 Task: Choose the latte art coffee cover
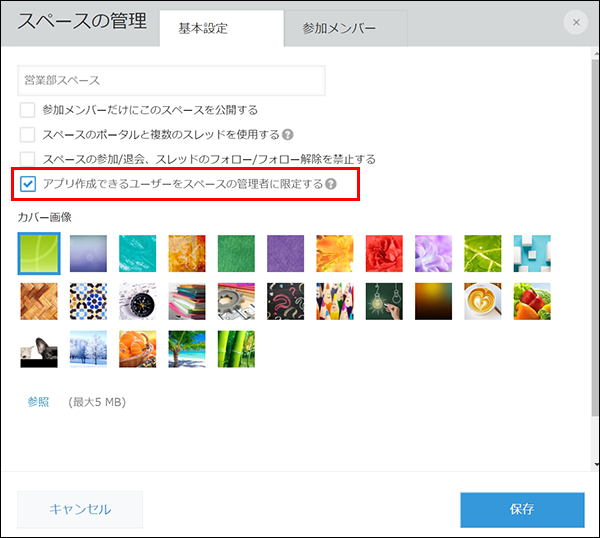click(483, 302)
